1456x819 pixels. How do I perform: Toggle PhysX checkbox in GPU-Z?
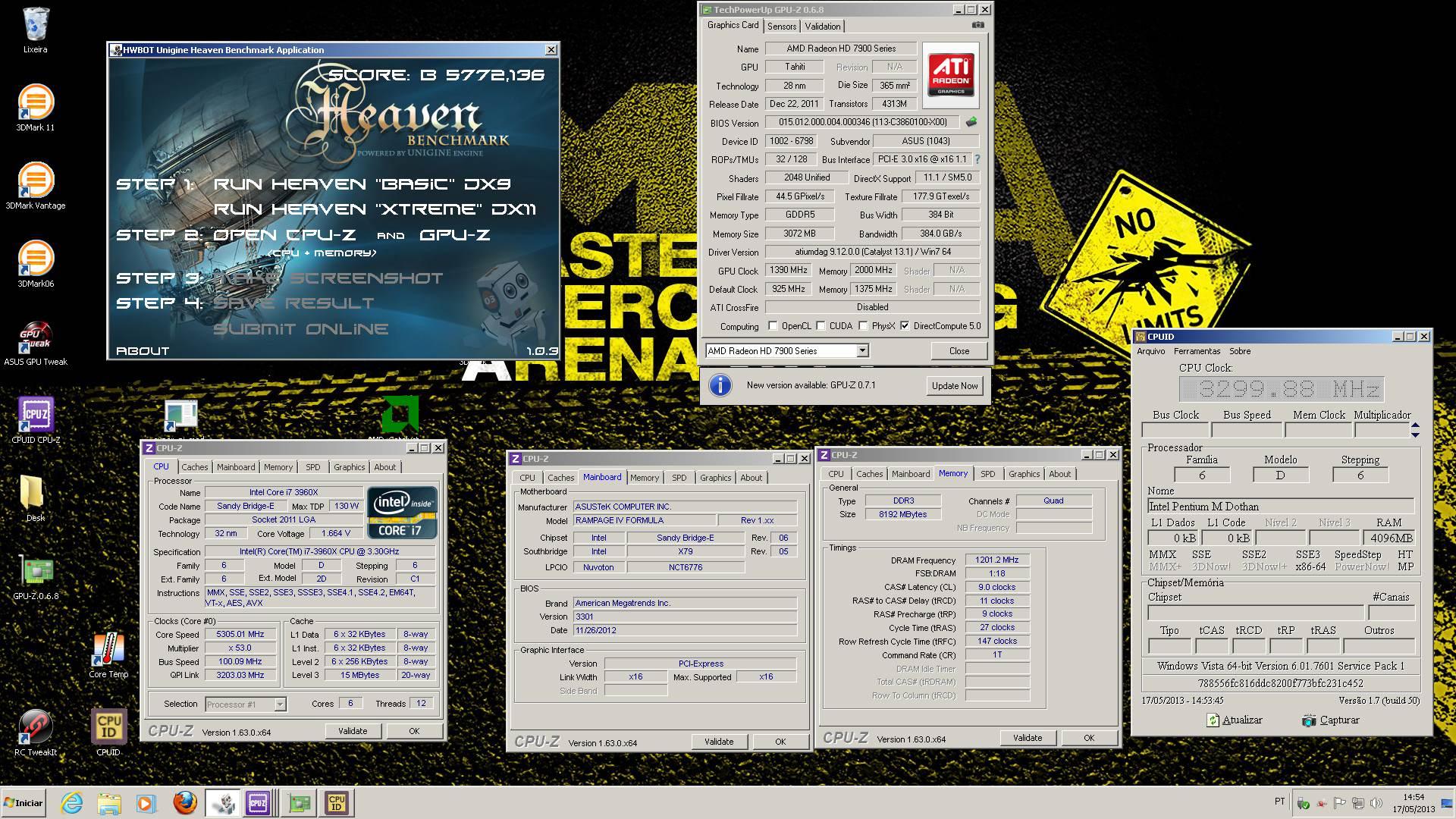pos(863,326)
